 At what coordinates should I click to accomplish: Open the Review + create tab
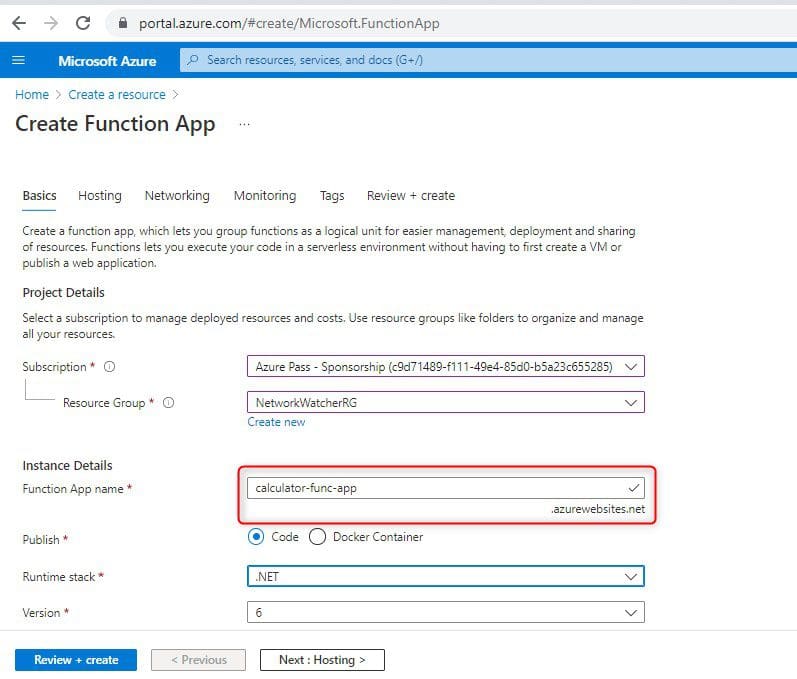(x=411, y=196)
